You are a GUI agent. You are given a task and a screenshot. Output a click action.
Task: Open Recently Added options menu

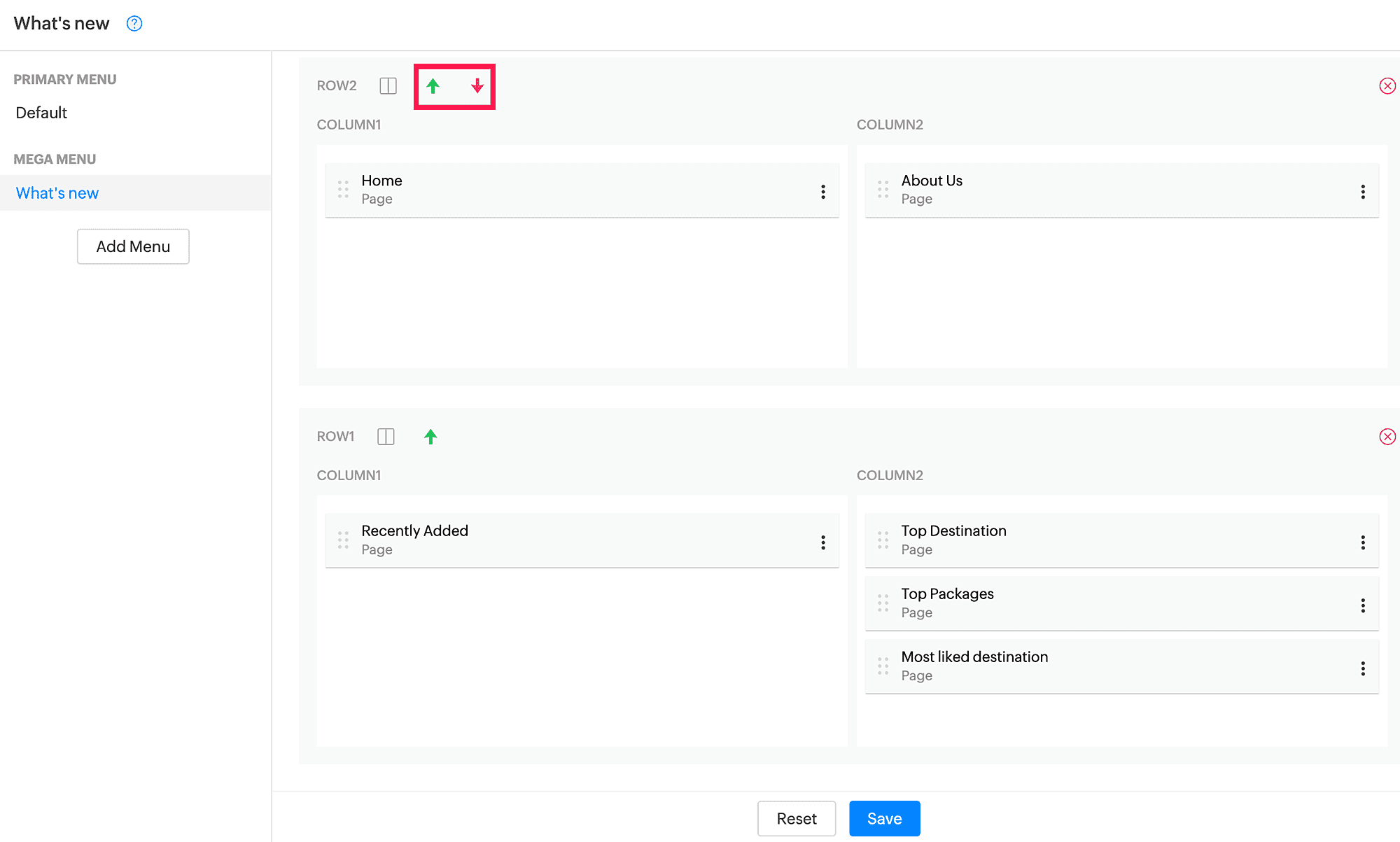click(823, 542)
